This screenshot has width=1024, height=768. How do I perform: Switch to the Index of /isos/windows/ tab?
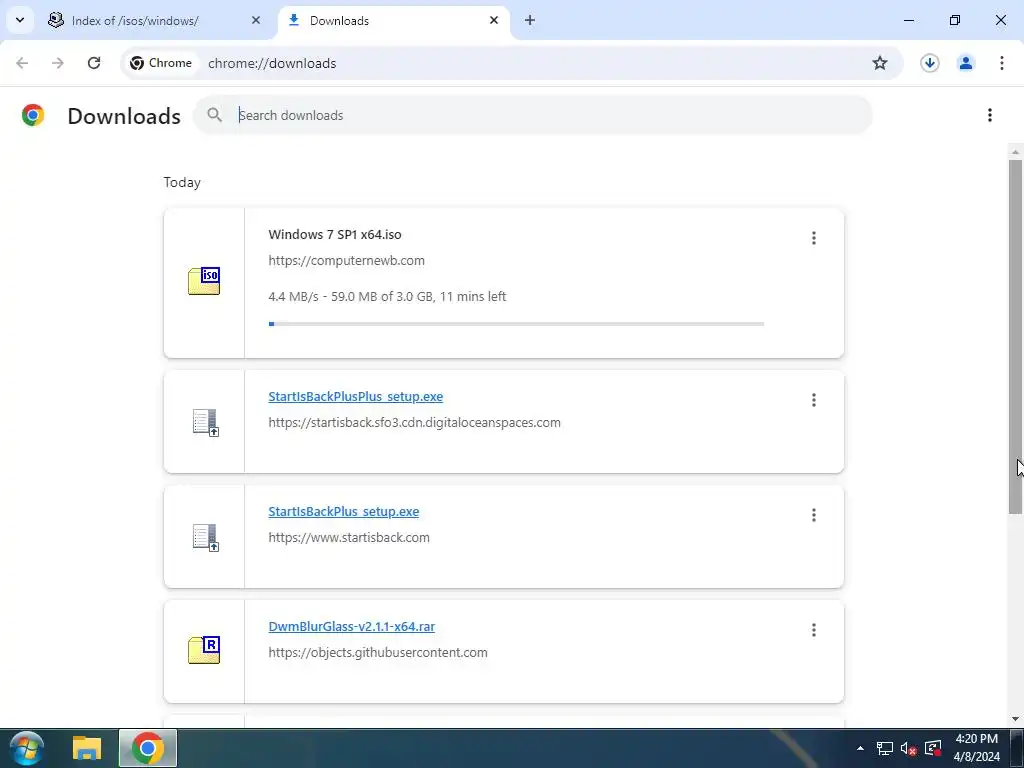click(x=155, y=20)
